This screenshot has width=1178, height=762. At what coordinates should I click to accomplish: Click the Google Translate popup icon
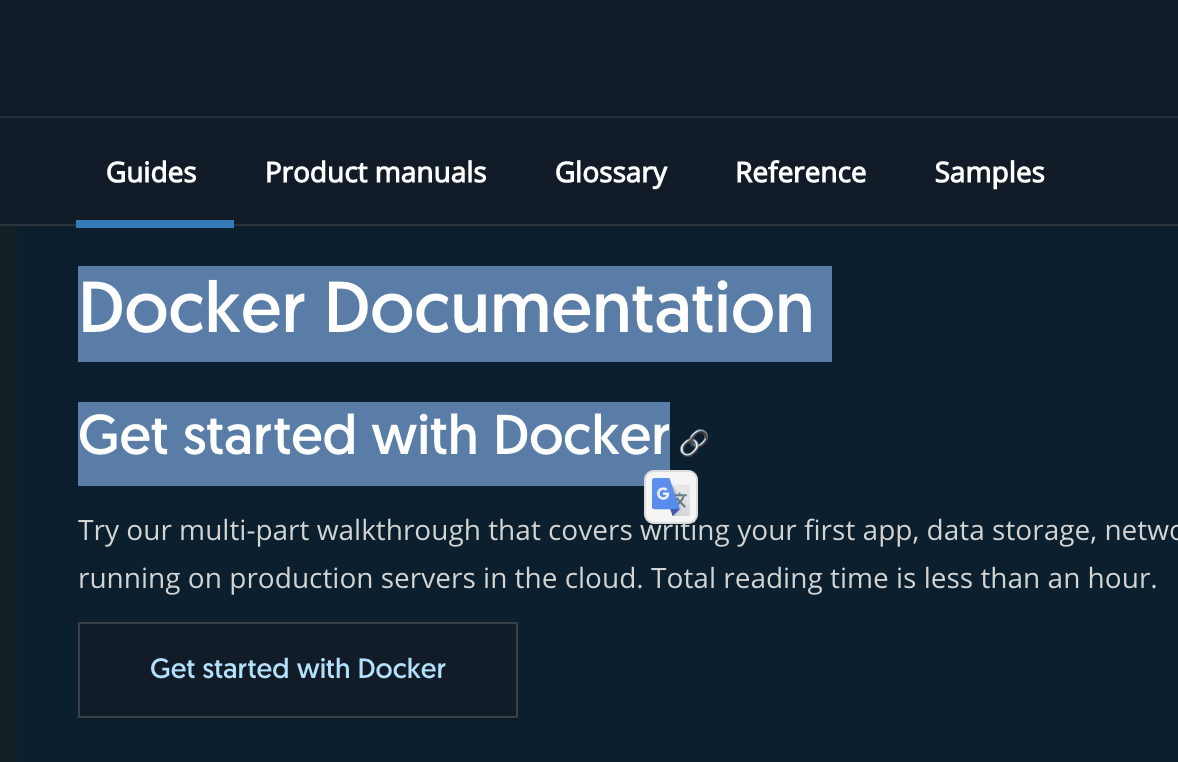(670, 497)
